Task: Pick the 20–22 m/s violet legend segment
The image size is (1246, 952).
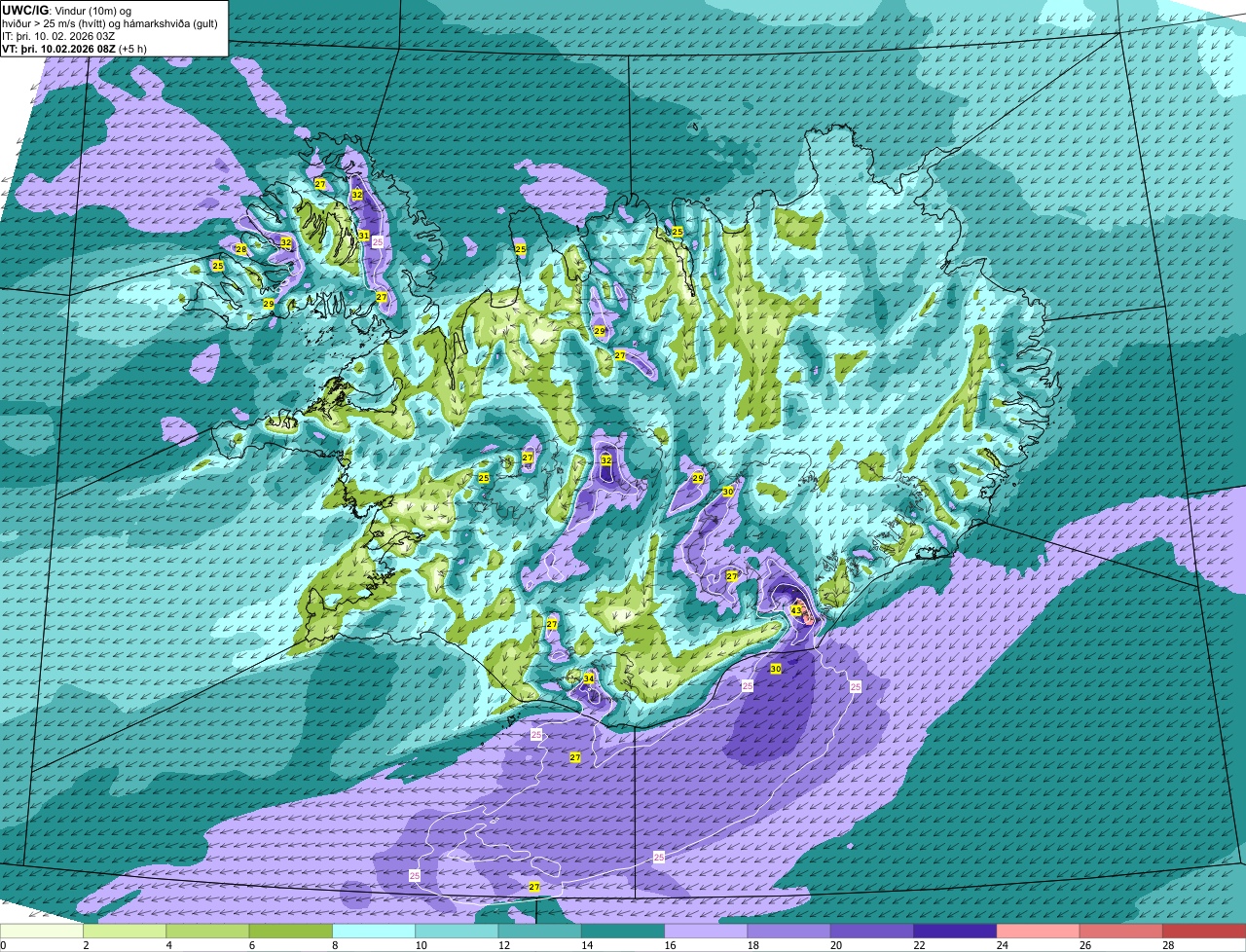Action: click(x=872, y=932)
